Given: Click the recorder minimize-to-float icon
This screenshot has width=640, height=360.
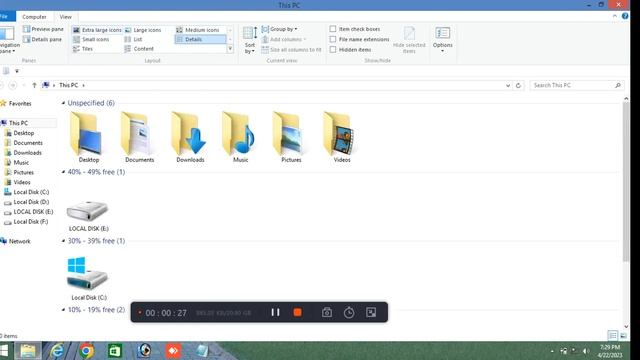Looking at the screenshot, I should tap(371, 312).
